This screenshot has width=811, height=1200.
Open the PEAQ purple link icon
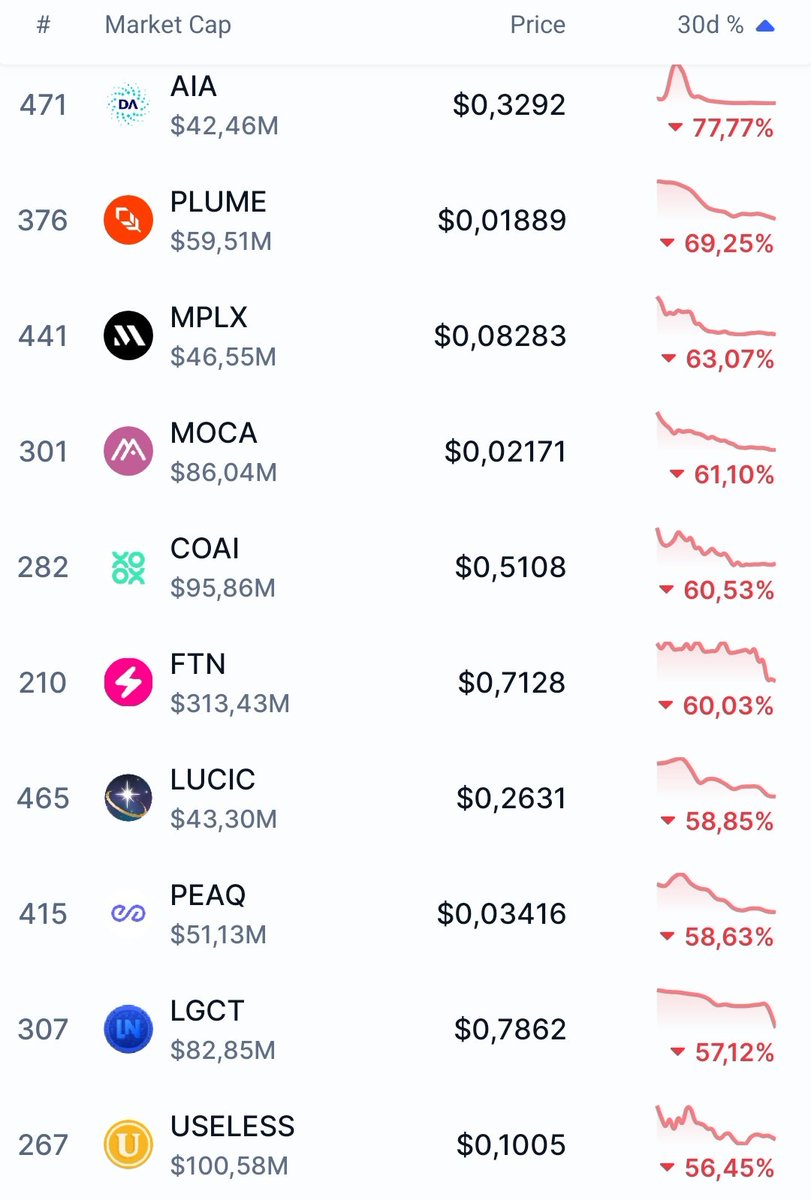click(128, 914)
